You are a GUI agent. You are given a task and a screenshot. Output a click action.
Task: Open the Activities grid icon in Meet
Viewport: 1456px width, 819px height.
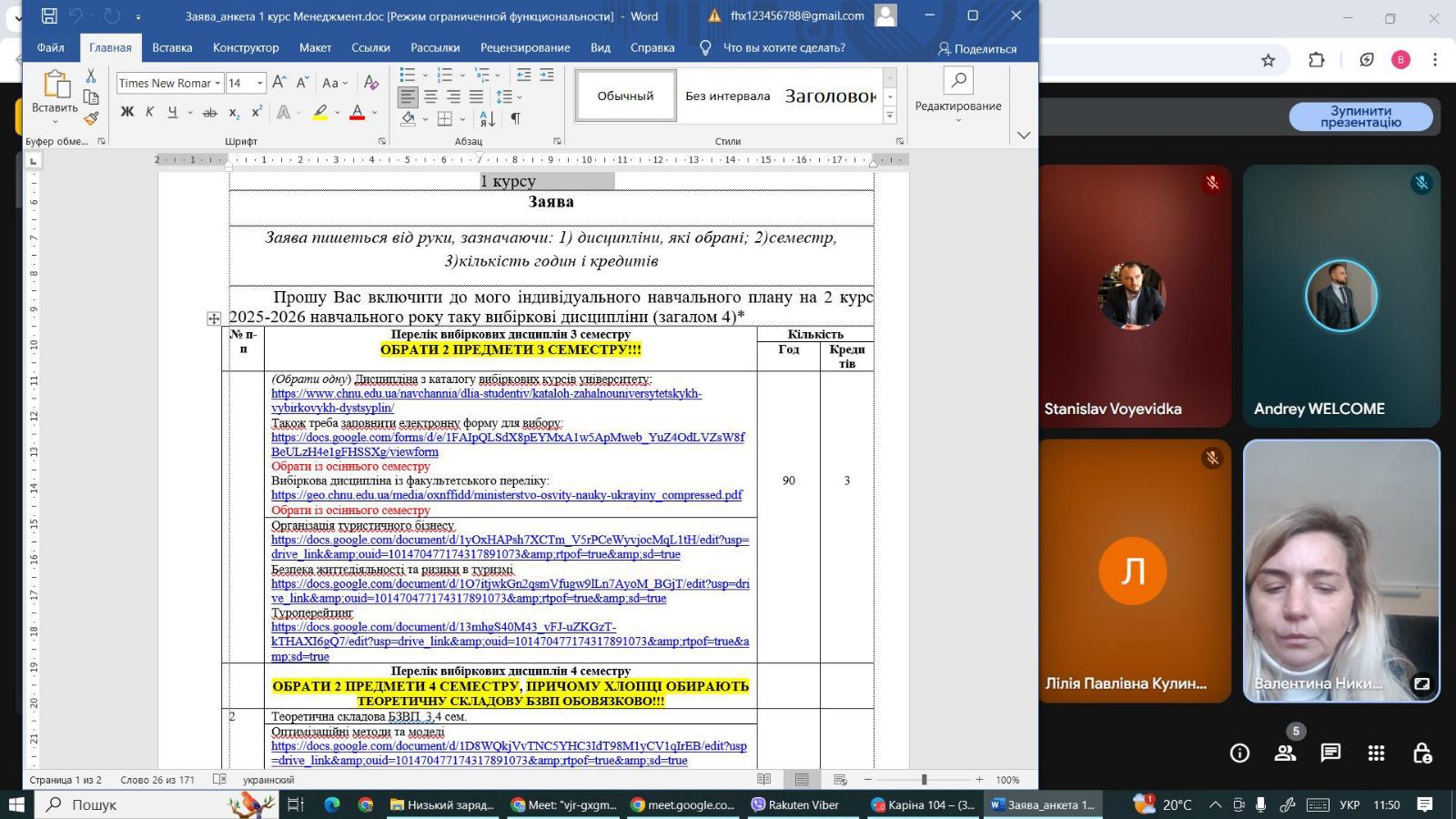1376,753
